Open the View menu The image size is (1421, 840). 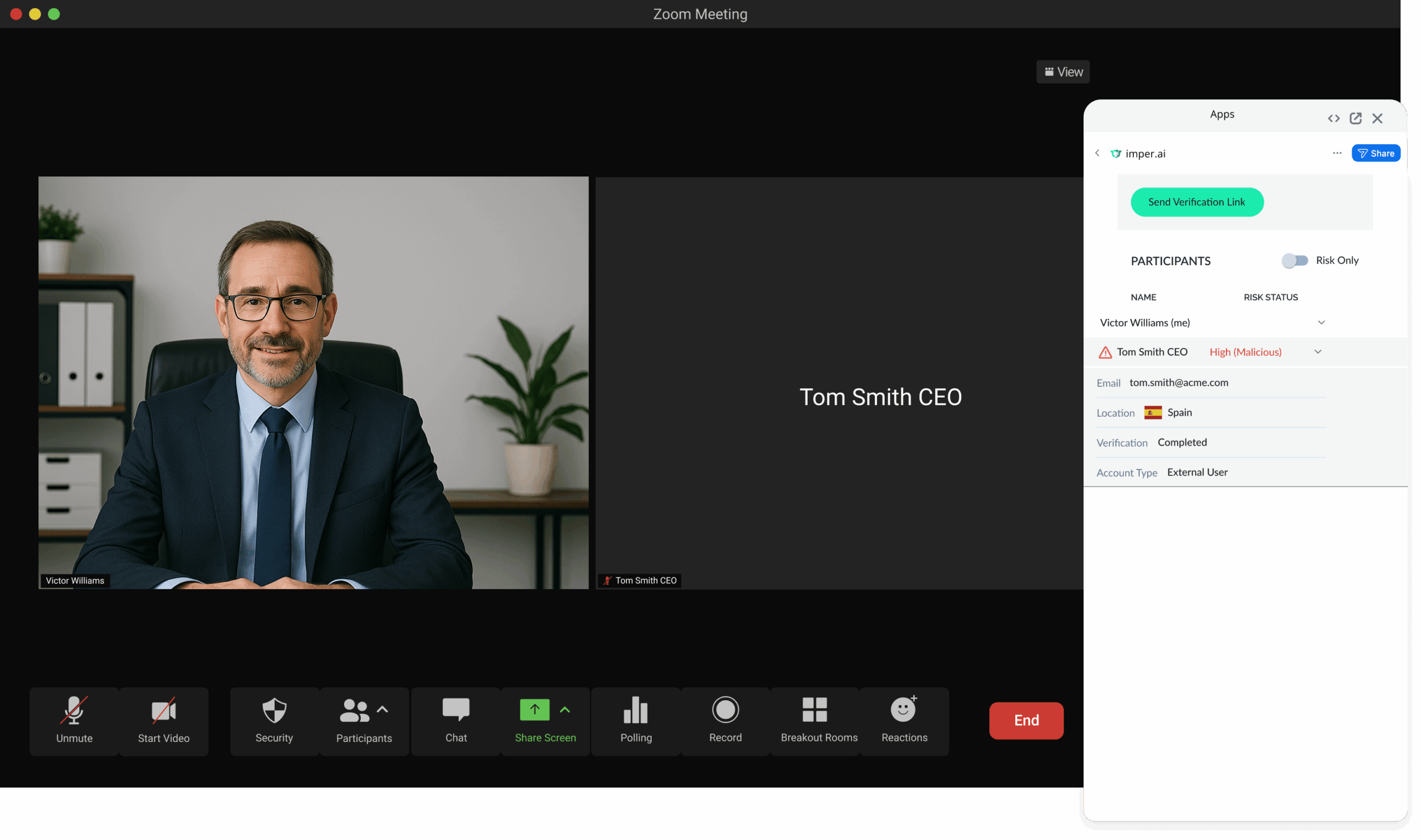pyautogui.click(x=1062, y=72)
